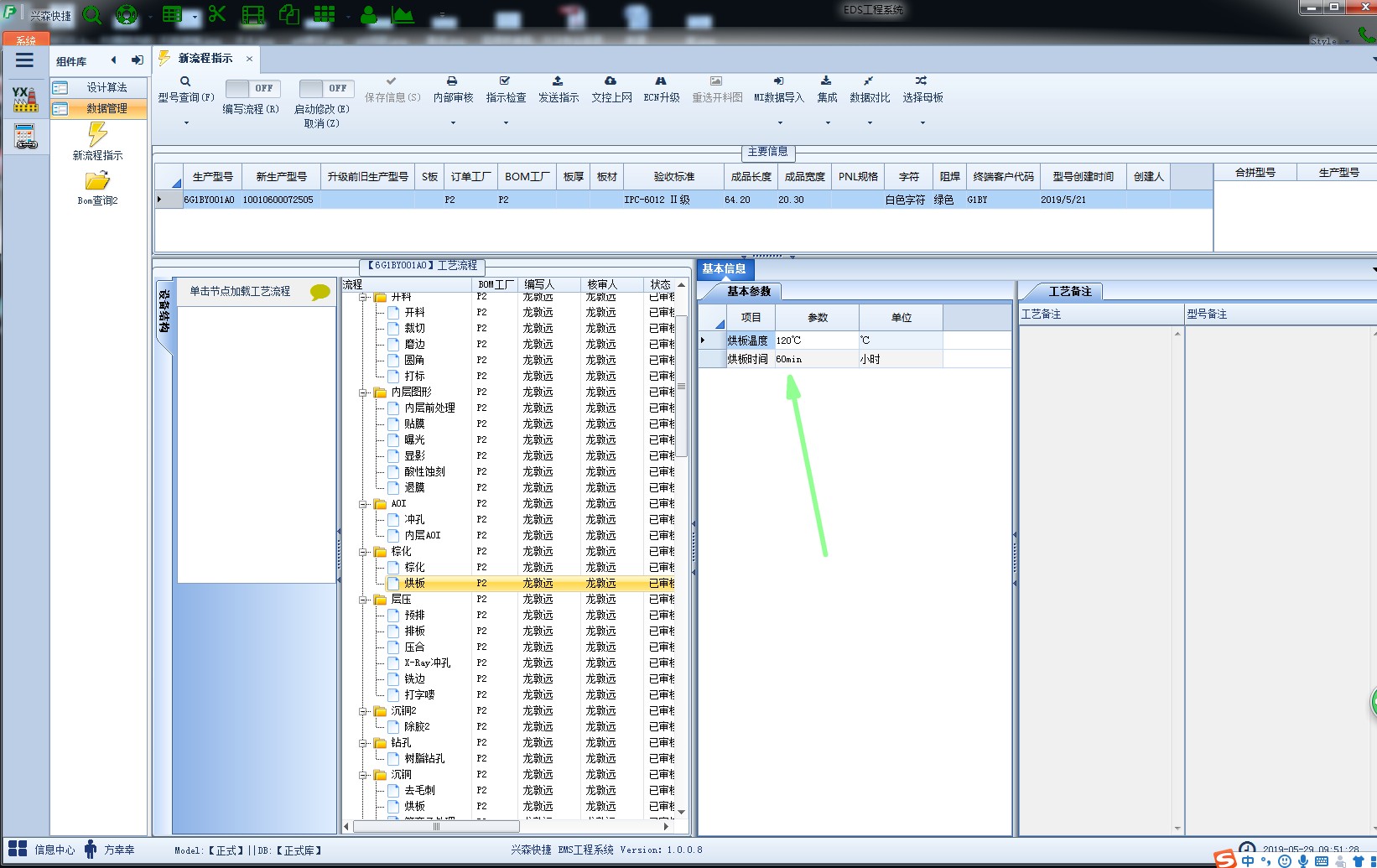Select the 基本参数 tab
The height and width of the screenshot is (868, 1377).
tap(749, 291)
